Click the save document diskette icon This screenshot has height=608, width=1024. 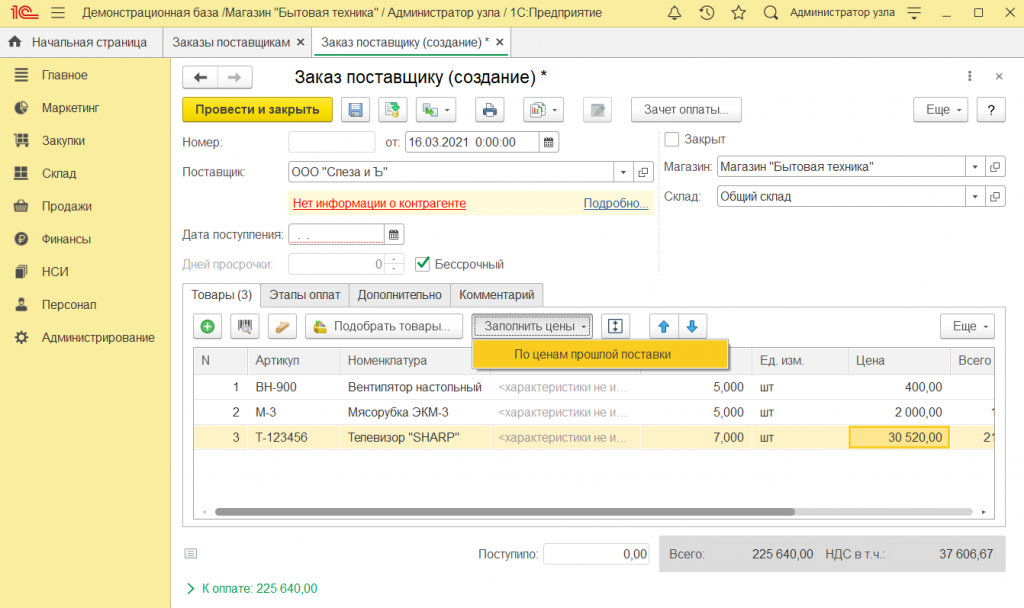[356, 110]
